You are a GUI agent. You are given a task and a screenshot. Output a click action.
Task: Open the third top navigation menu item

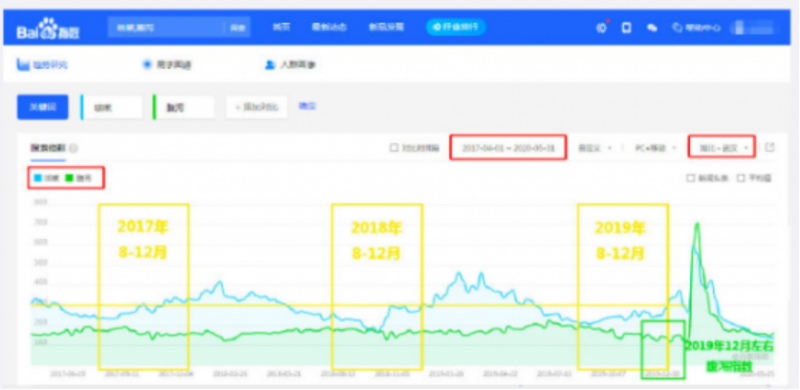(x=386, y=27)
